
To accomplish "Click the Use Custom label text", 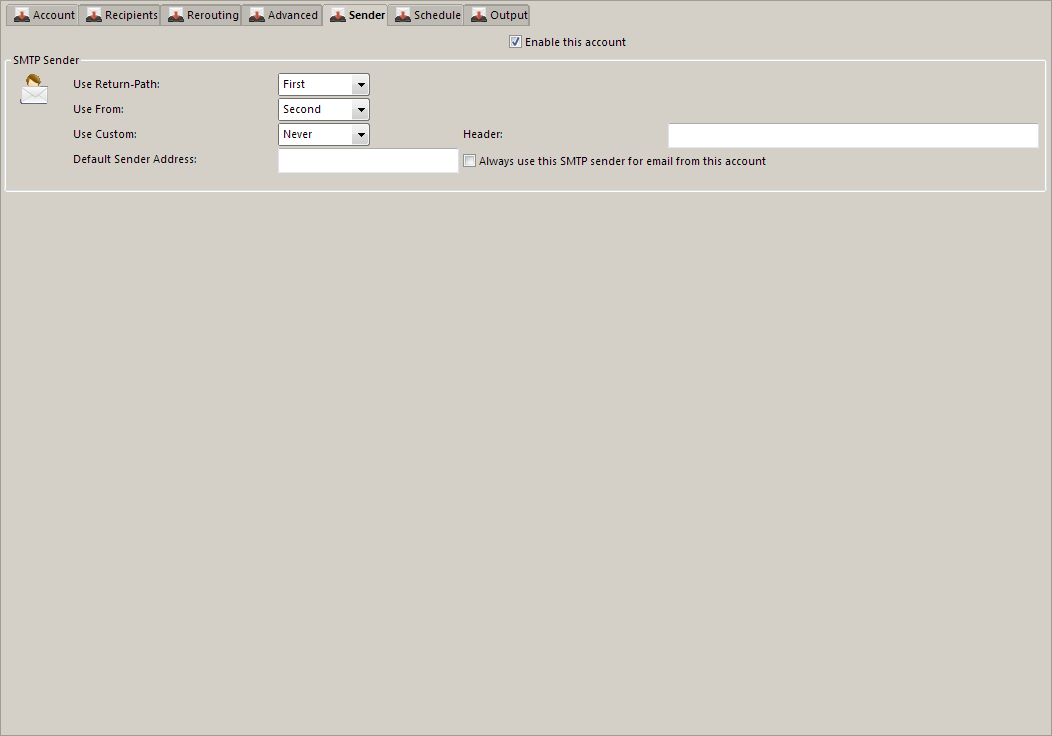I will [104, 134].
